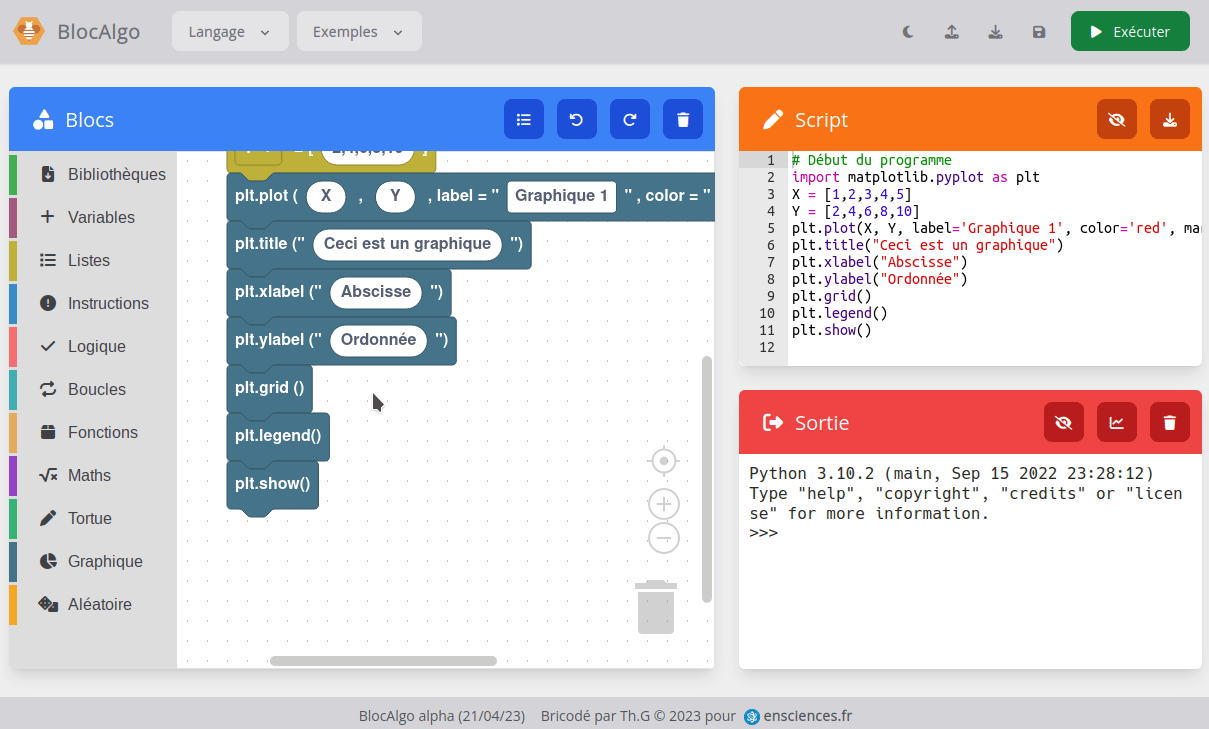The width and height of the screenshot is (1209, 729).
Task: Click the upload icon in top bar
Action: pyautogui.click(x=952, y=32)
